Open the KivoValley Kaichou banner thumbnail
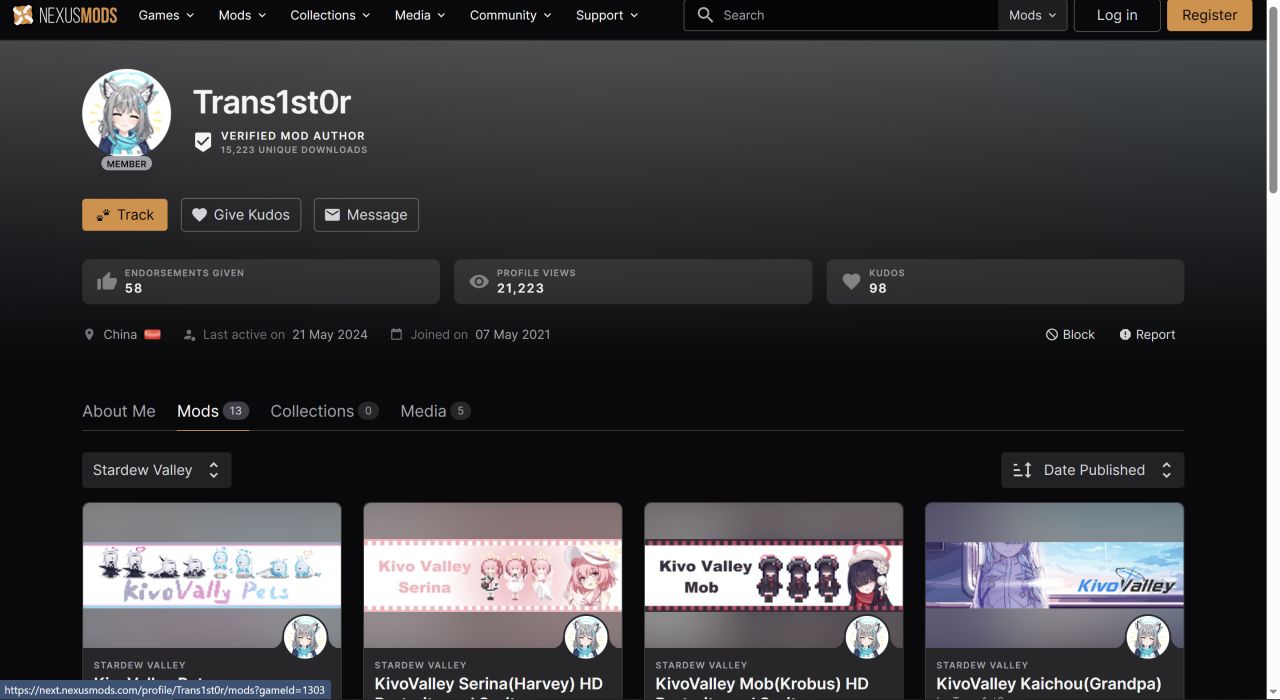The image size is (1280, 700). coord(1055,575)
